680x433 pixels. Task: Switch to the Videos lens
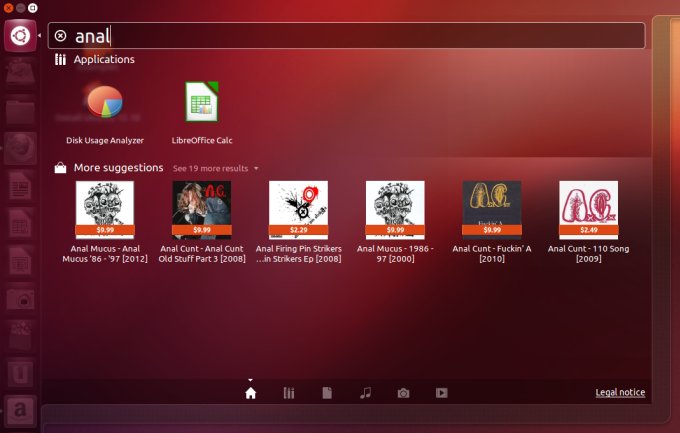pos(441,393)
